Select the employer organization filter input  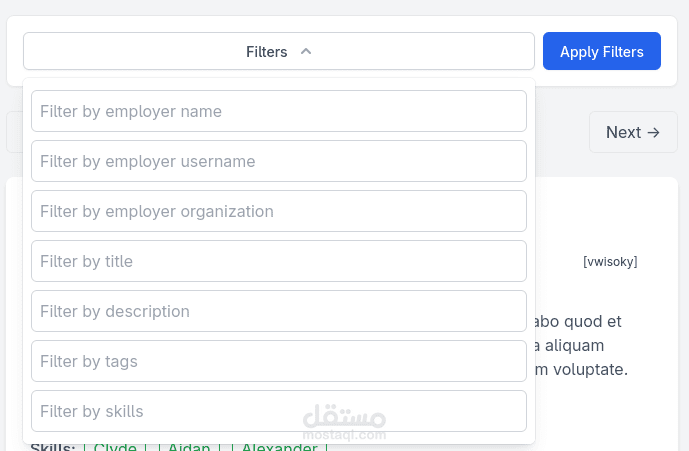(x=279, y=211)
